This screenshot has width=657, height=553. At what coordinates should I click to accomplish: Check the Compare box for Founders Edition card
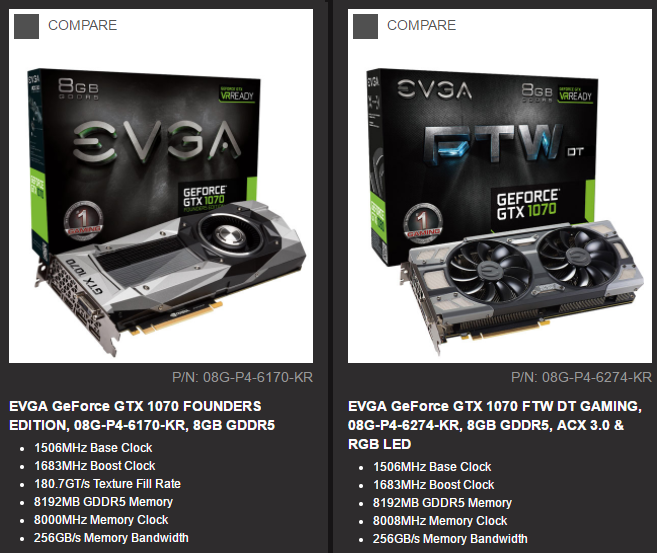click(x=26, y=26)
